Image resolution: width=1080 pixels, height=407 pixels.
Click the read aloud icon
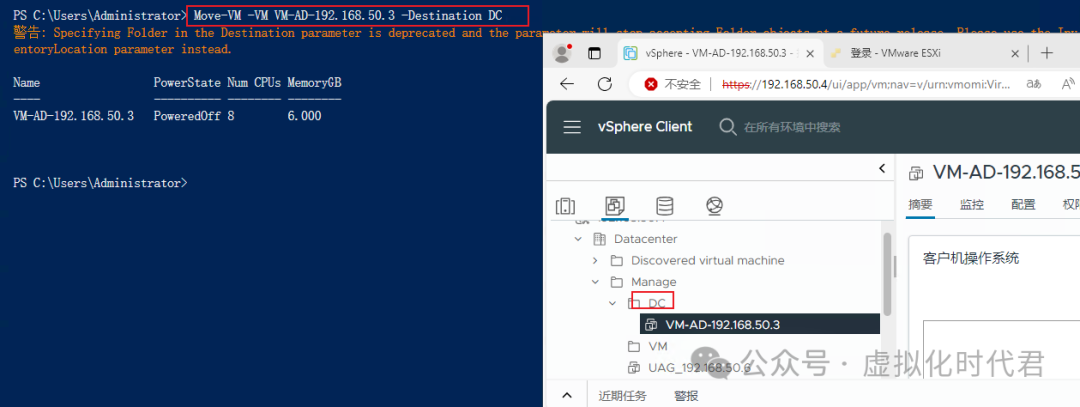(x=1069, y=84)
